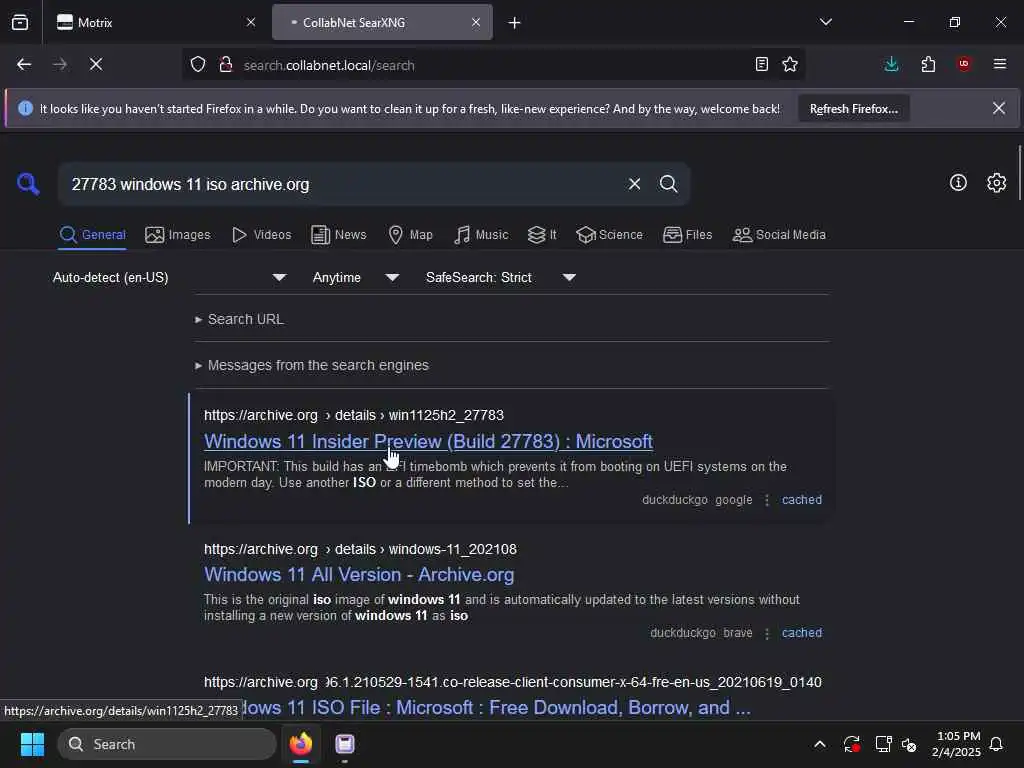Expand Messages from the search engines
This screenshot has height=768, width=1024.
click(x=312, y=365)
